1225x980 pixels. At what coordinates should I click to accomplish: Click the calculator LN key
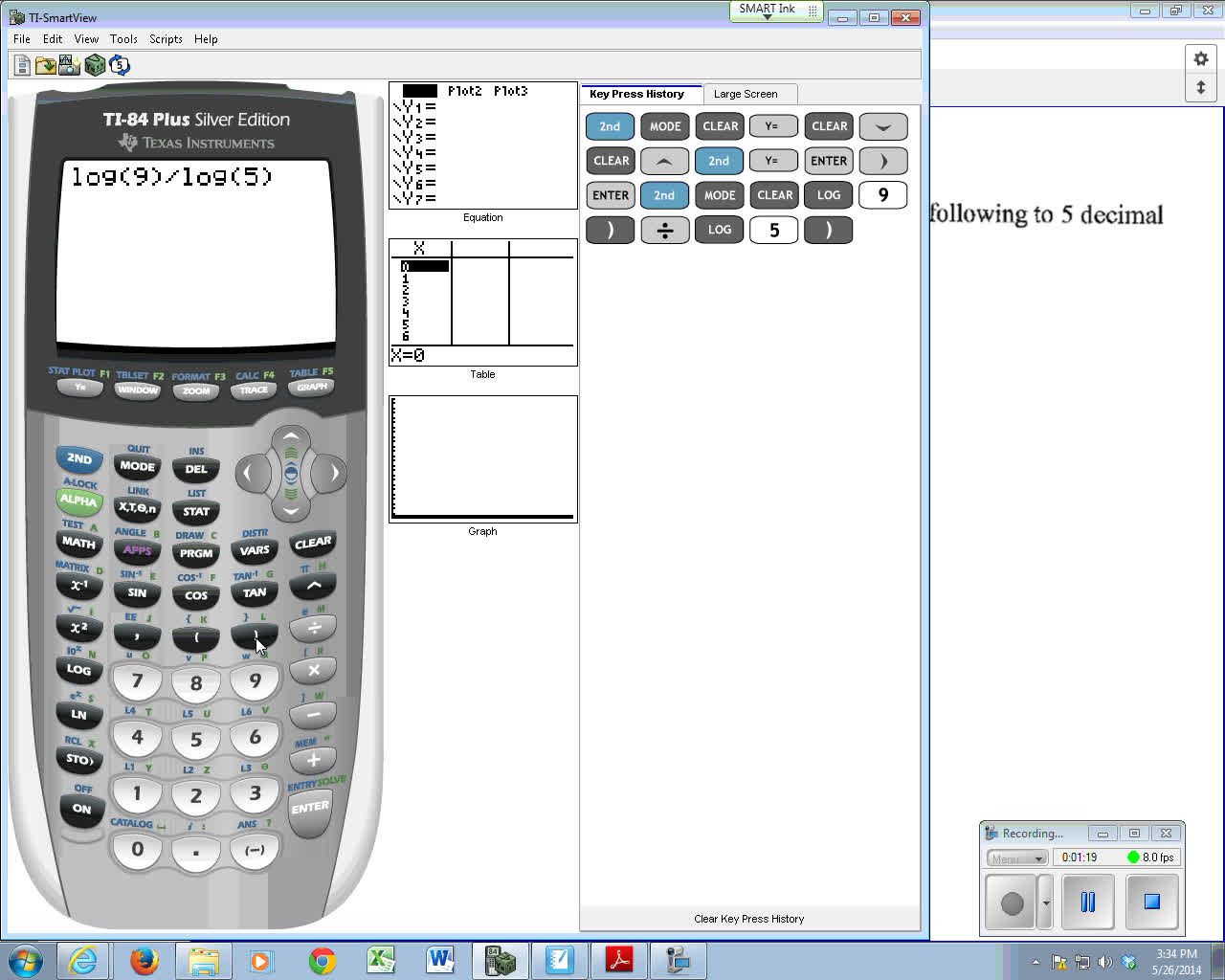coord(78,714)
